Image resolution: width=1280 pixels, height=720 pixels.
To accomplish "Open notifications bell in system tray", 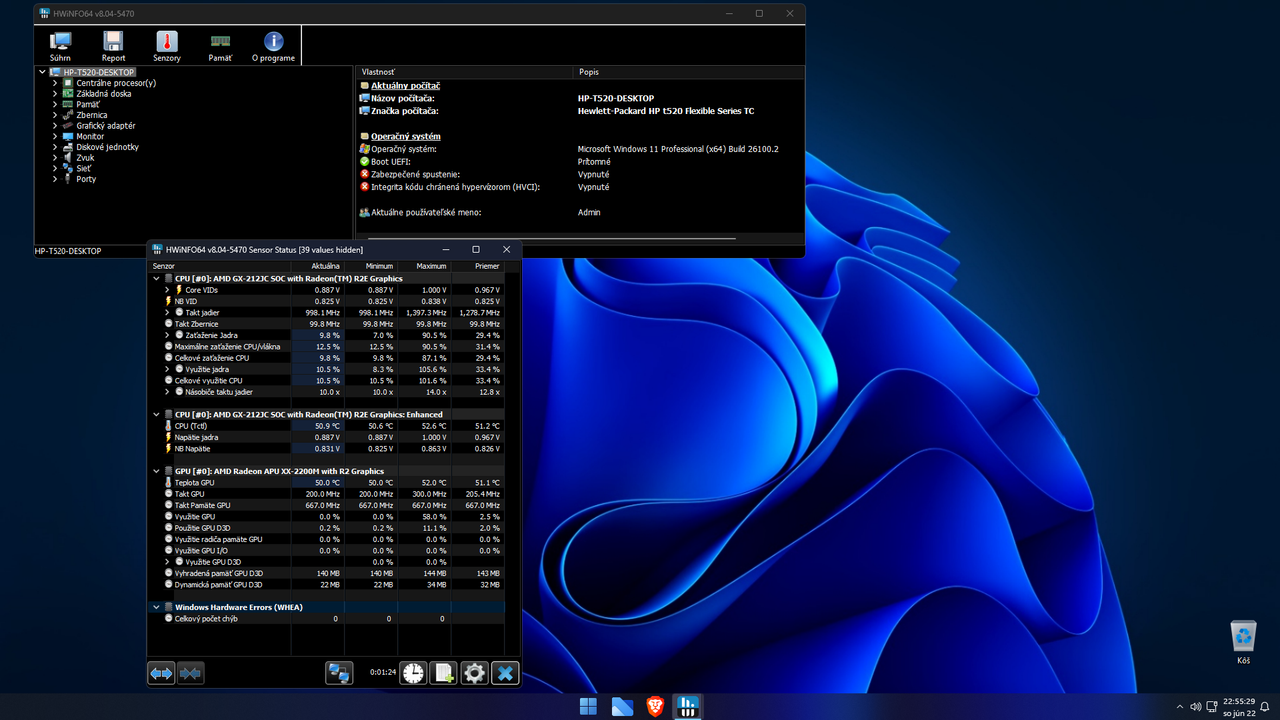I will [x=1265, y=707].
